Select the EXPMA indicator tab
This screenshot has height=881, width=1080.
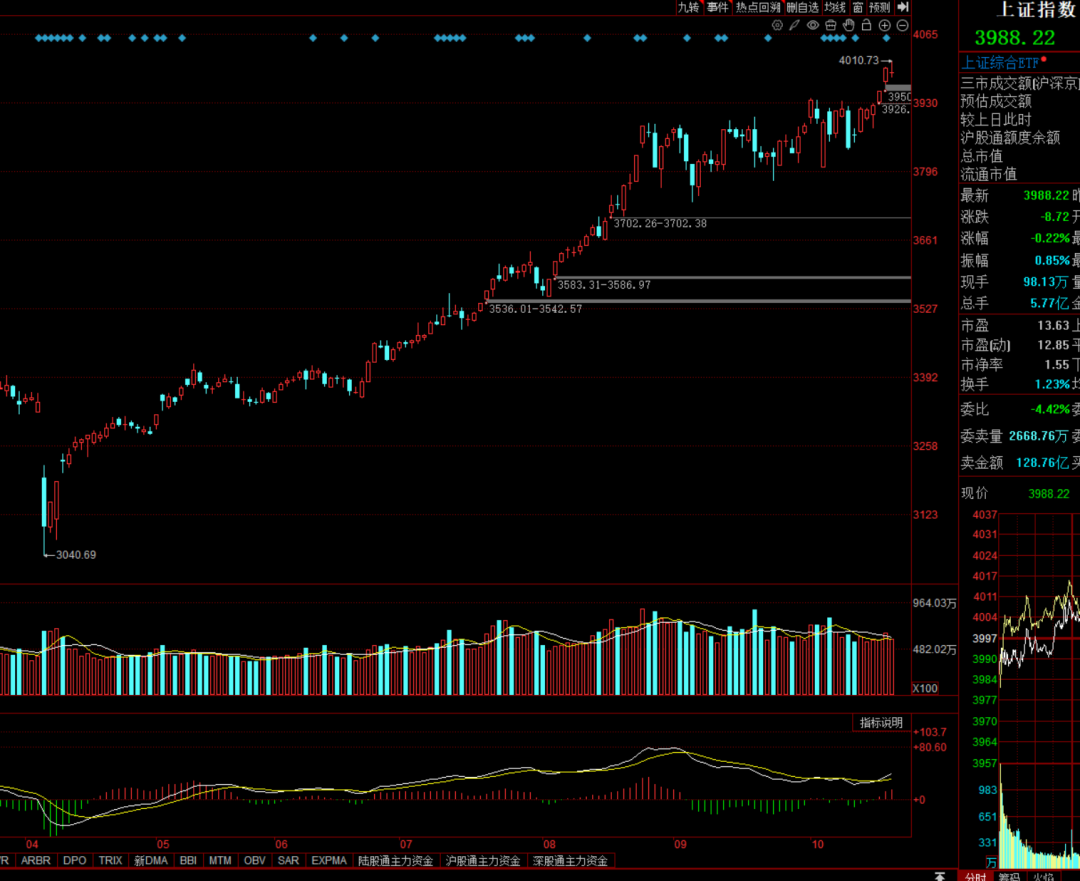[x=328, y=860]
